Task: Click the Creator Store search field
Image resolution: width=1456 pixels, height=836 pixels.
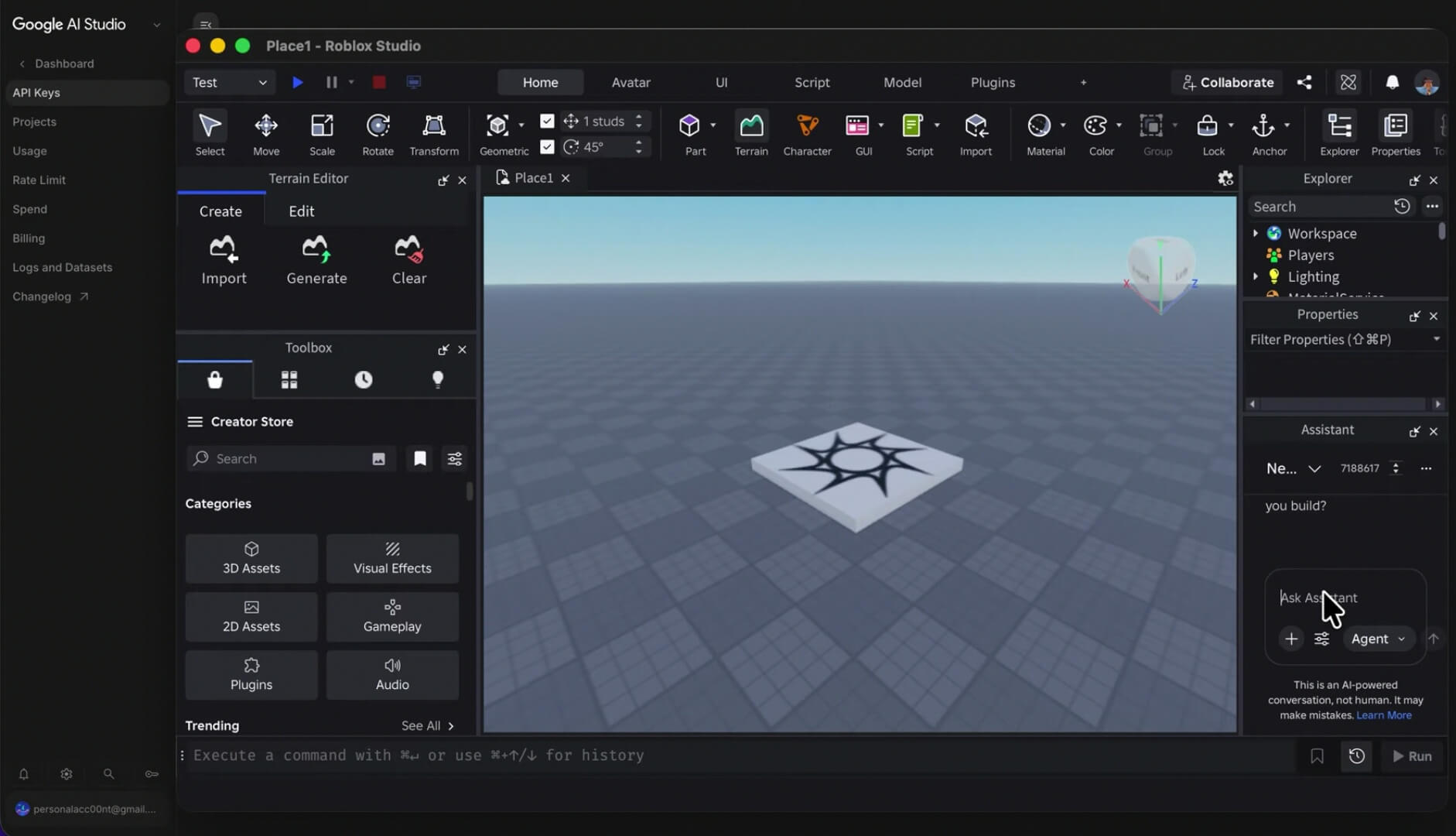Action: click(291, 458)
